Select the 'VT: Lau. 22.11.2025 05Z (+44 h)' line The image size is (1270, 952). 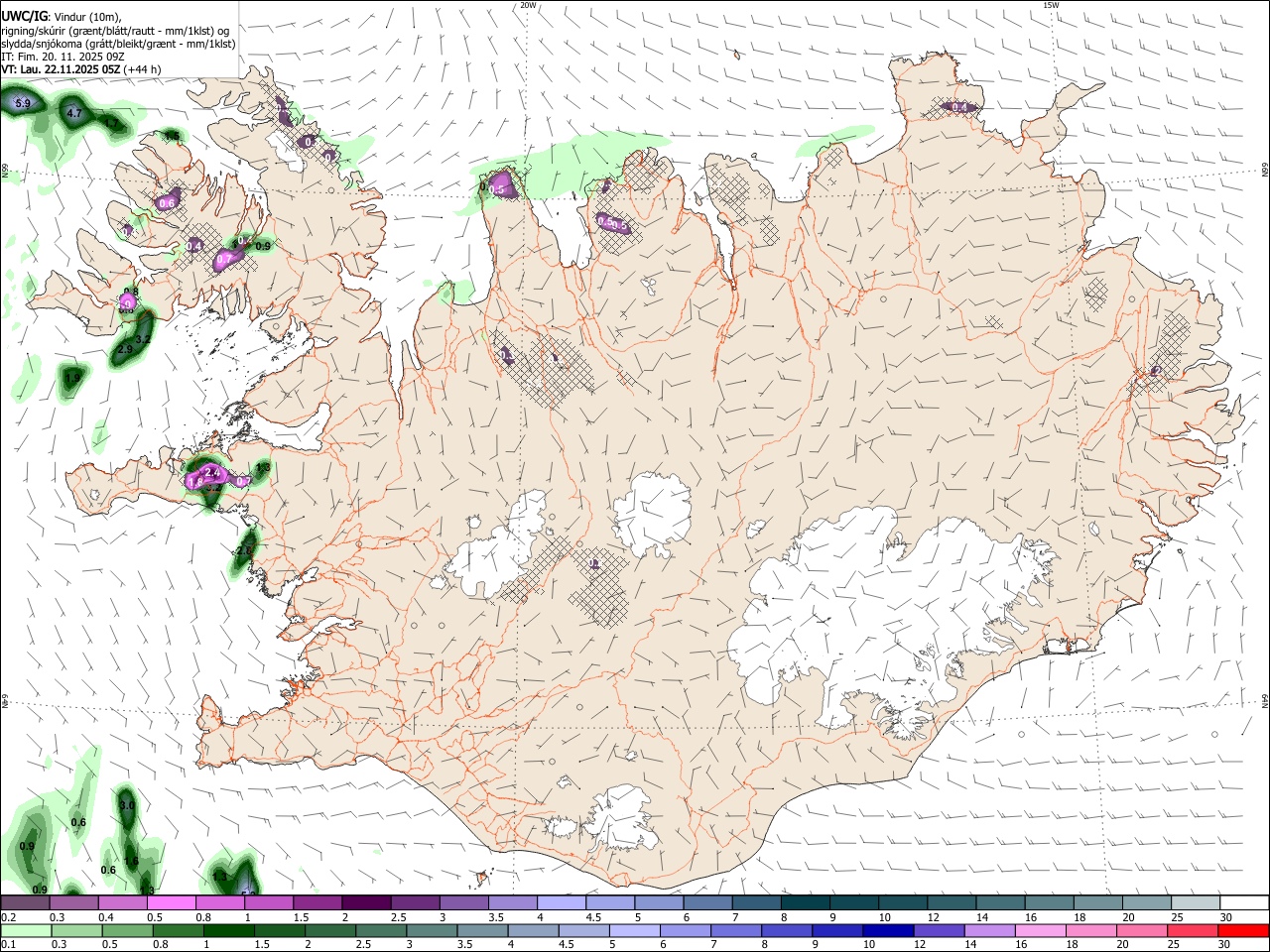(81, 69)
